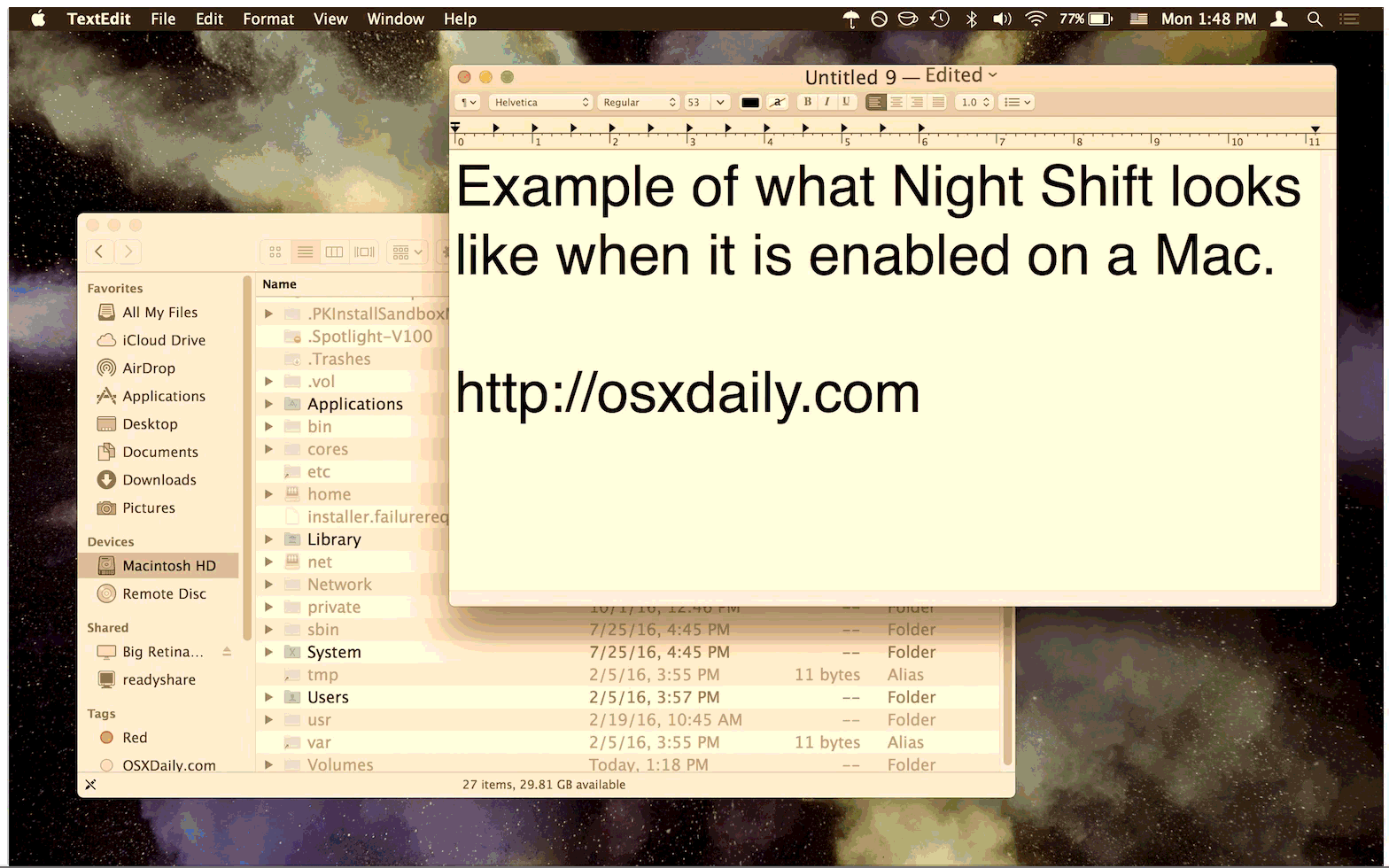Open Spotlight search in the menu bar
1389x868 pixels.
point(1315,19)
